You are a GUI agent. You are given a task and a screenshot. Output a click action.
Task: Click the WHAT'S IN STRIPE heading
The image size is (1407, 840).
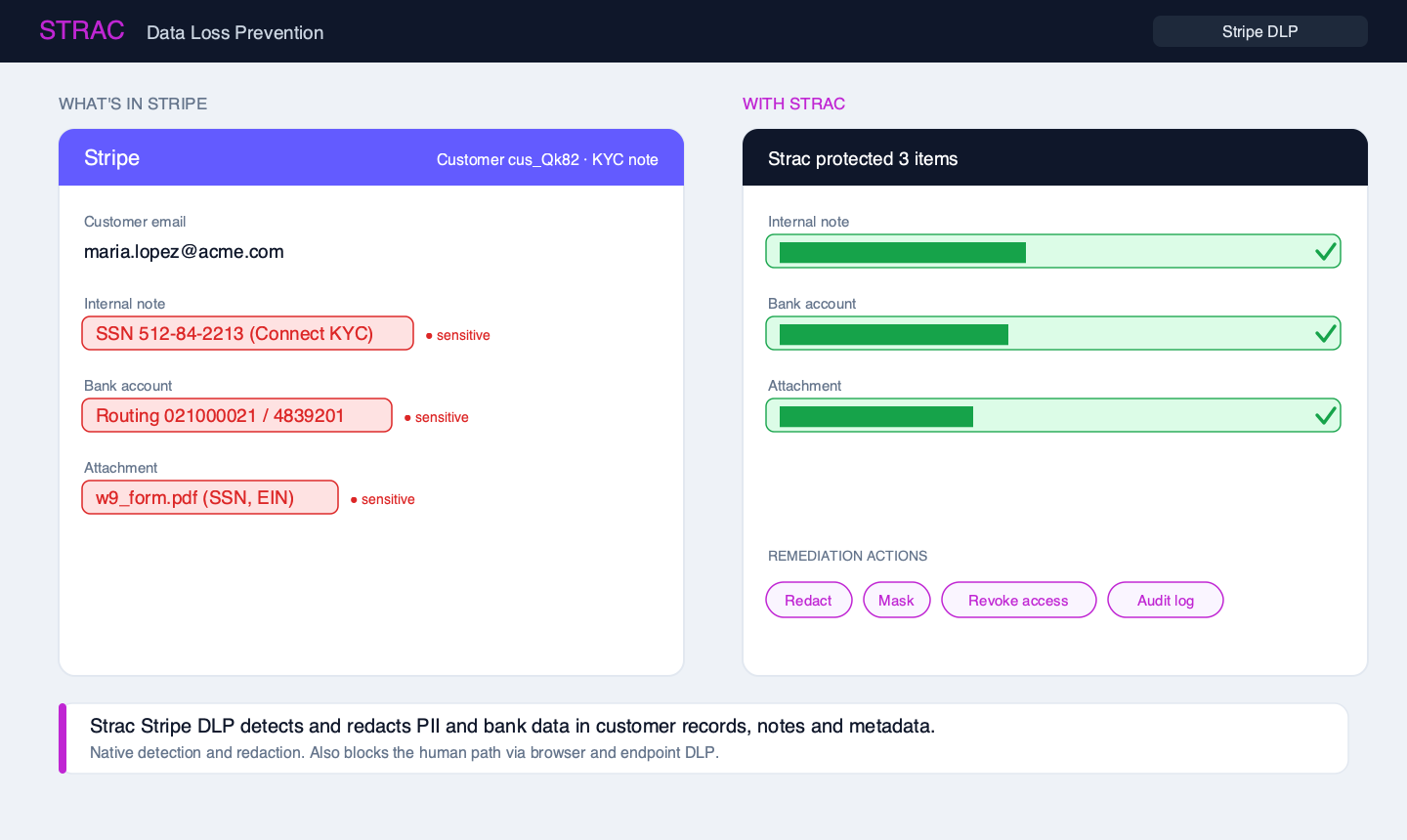[x=133, y=104]
